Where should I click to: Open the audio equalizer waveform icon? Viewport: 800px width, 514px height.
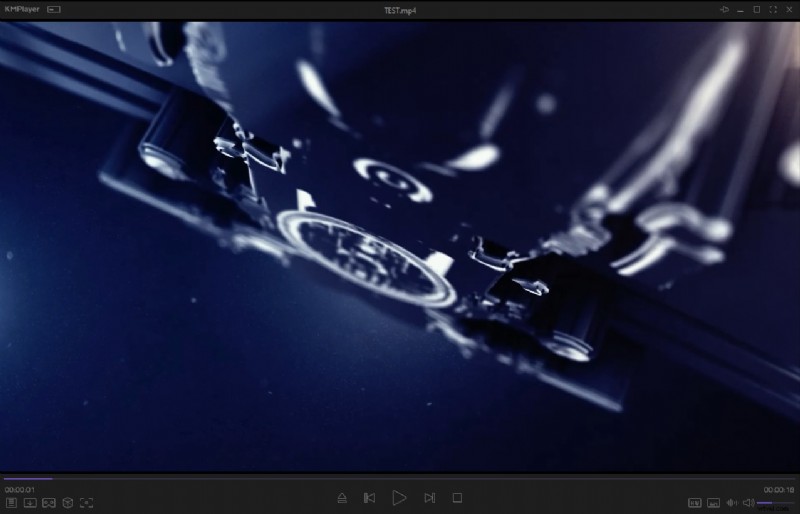pyautogui.click(x=731, y=502)
